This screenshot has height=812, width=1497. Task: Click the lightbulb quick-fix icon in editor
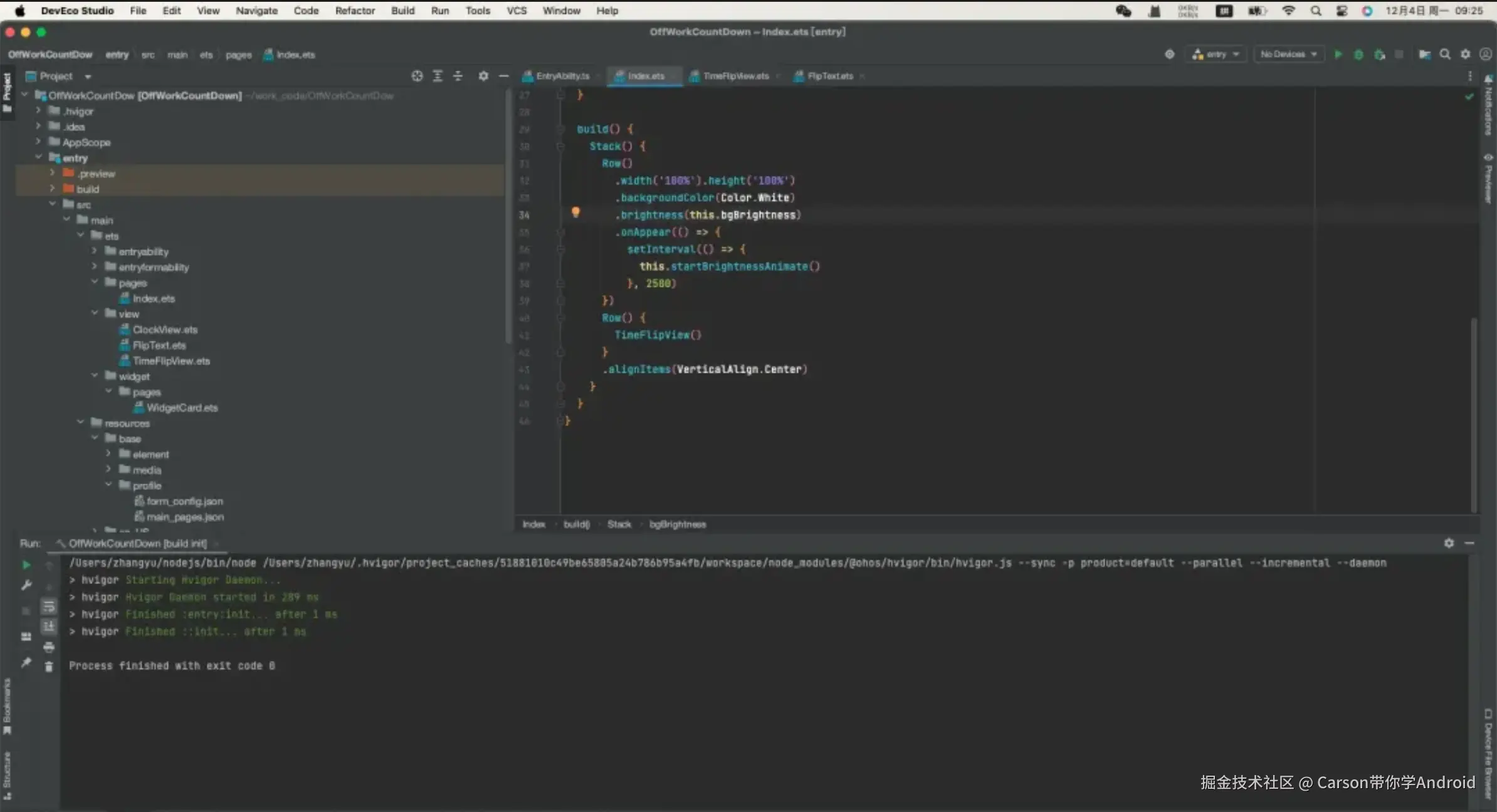point(575,212)
